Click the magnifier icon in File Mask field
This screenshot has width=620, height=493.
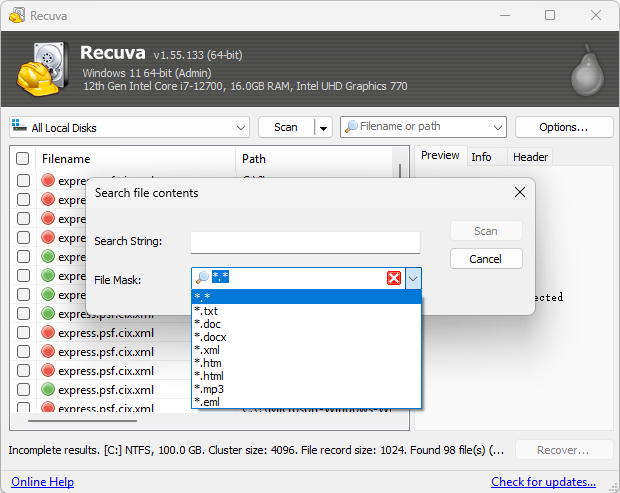click(x=202, y=278)
